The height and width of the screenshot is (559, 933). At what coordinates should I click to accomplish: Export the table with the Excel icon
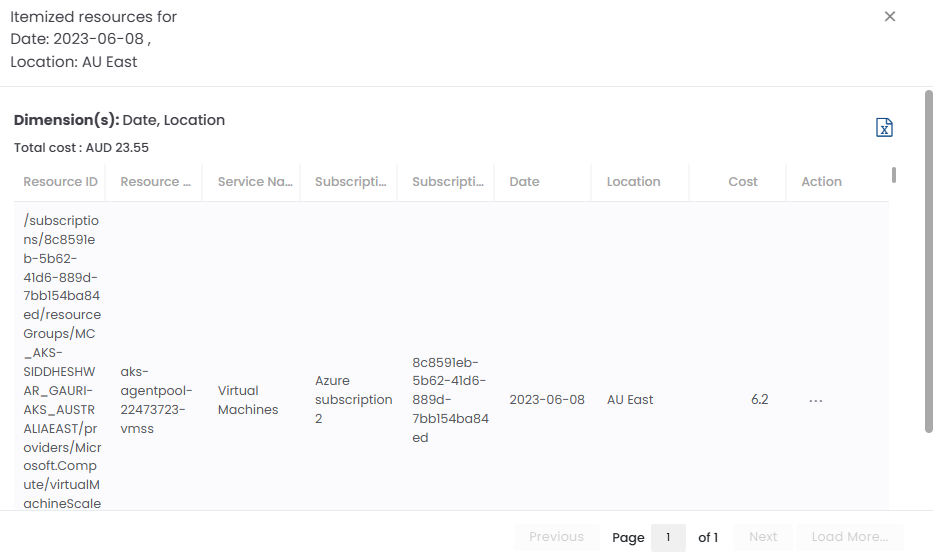pyautogui.click(x=884, y=127)
